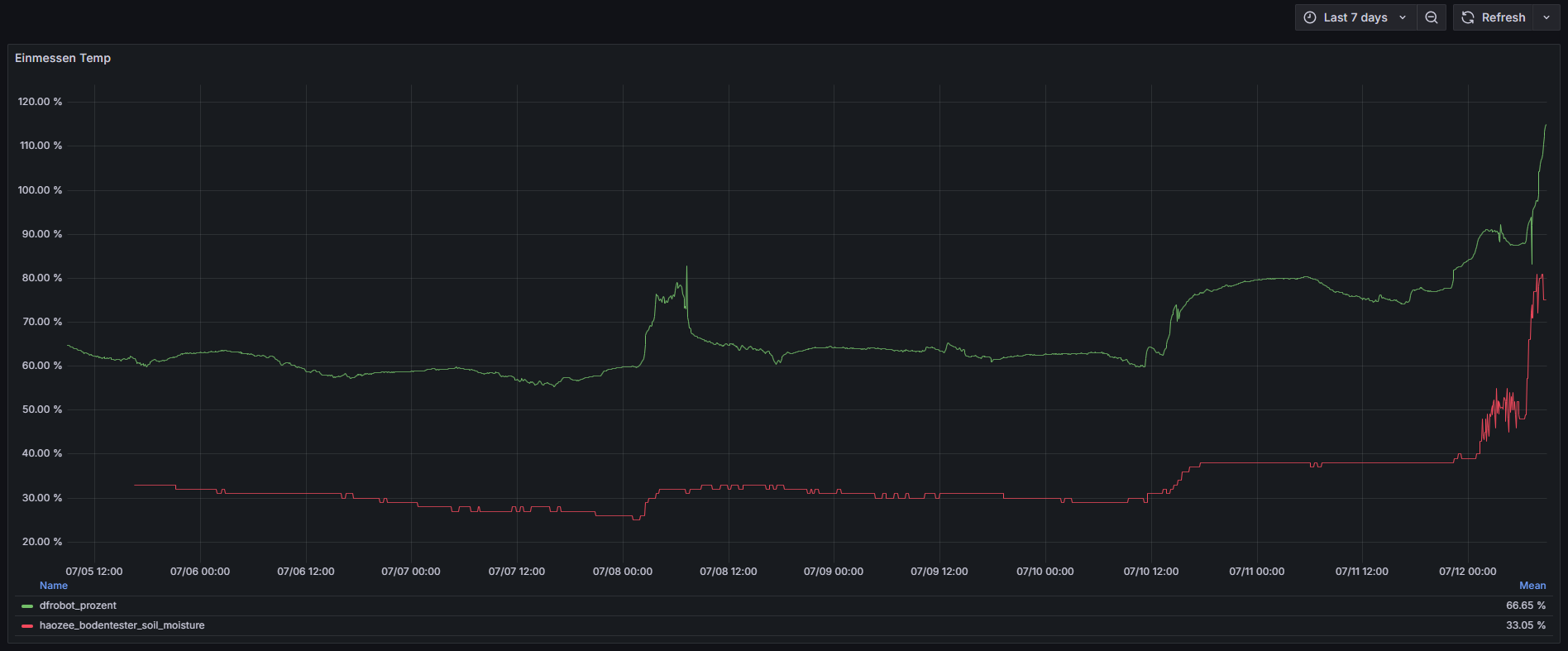Open the 'Einmessen Temp' panel title menu
Image resolution: width=1568 pixels, height=651 pixels.
[63, 58]
